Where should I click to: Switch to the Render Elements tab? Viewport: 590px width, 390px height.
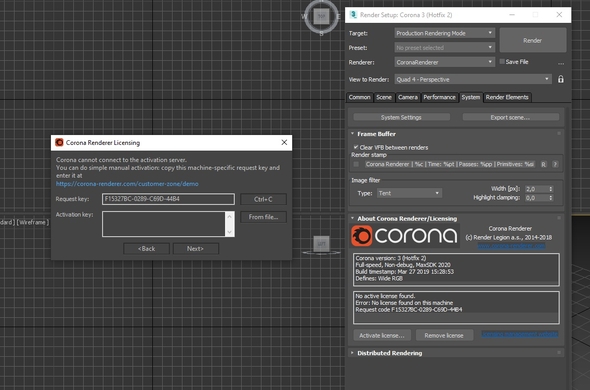(507, 97)
